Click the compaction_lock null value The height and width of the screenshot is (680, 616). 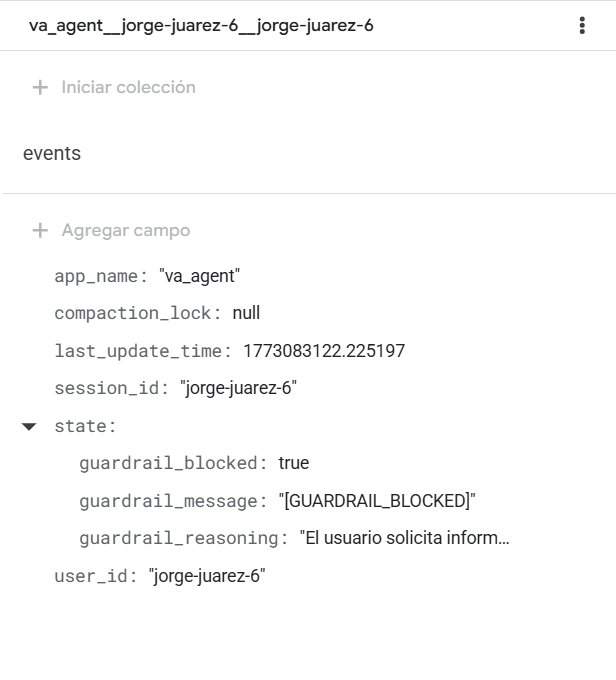(246, 313)
